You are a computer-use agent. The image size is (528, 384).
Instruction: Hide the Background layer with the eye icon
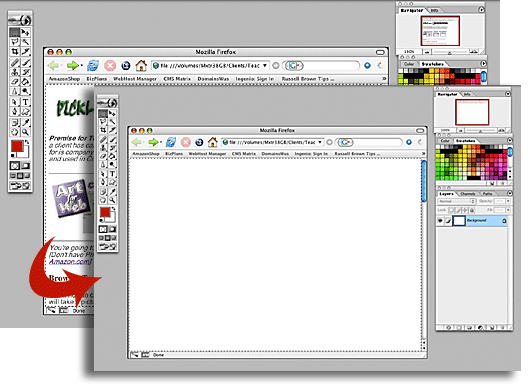(440, 221)
